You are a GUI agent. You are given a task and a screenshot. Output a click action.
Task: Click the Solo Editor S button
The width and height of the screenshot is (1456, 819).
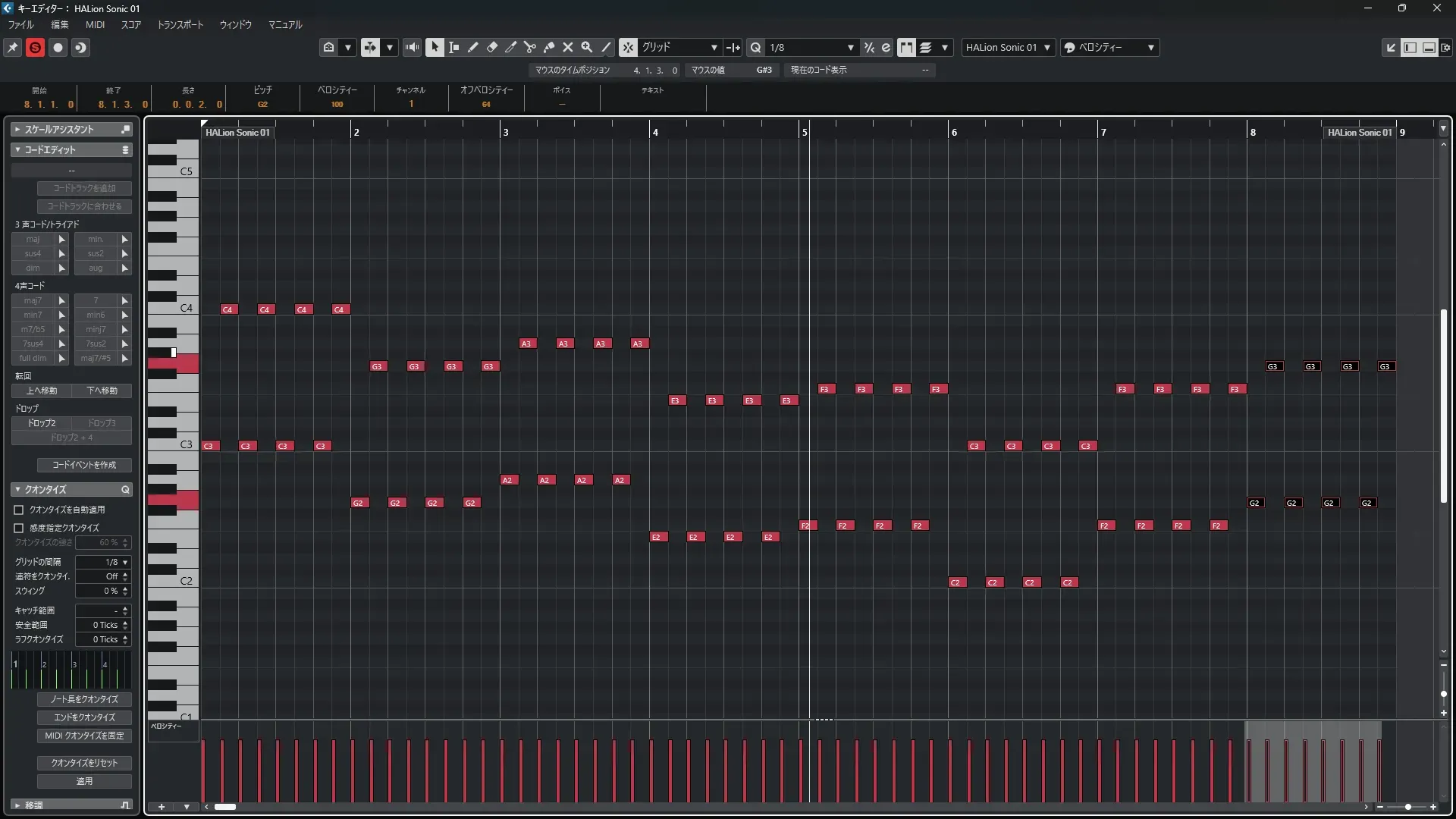click(35, 47)
